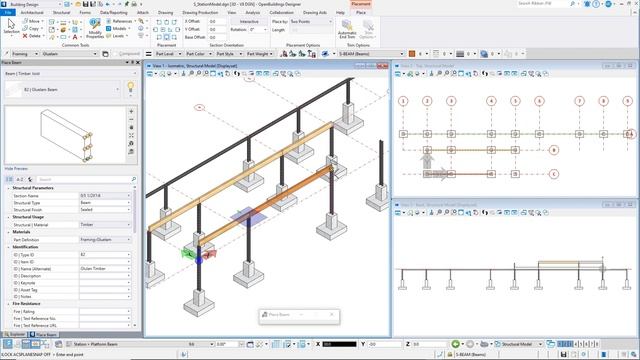Open the Glulam part dropdown
The height and width of the screenshot is (360, 640).
click(x=69, y=54)
